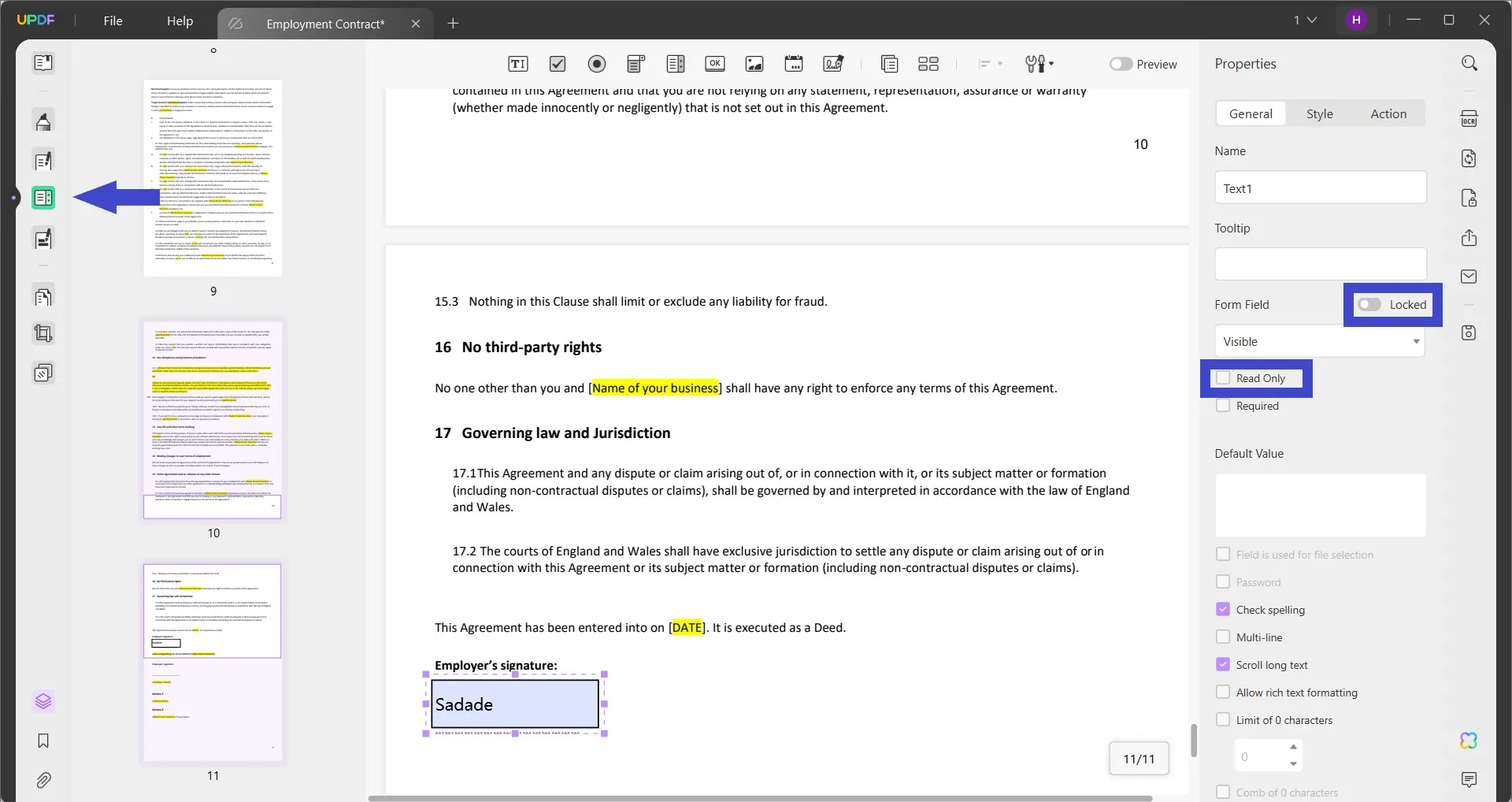Screen dimensions: 1512x802
Task: Edit the Name field Text1
Action: (1320, 188)
